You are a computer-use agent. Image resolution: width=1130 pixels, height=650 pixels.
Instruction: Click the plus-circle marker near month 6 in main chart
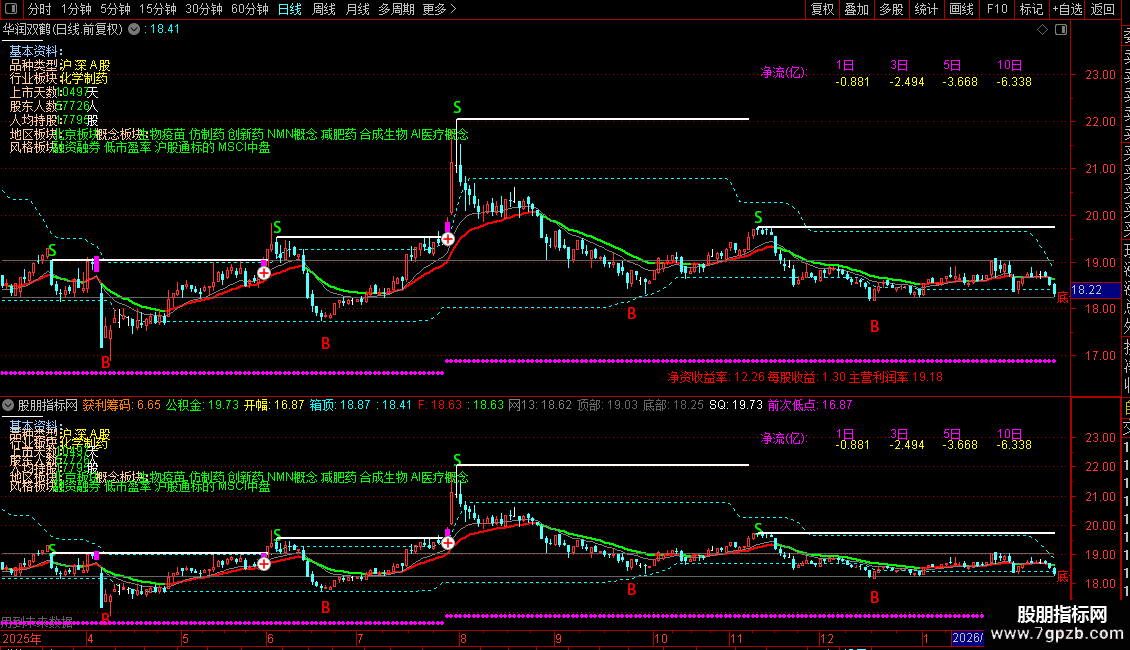(264, 273)
